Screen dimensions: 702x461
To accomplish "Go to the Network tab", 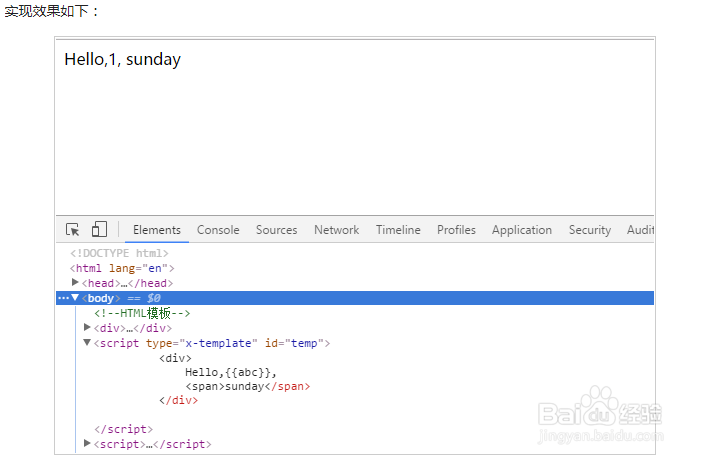I will tap(336, 230).
